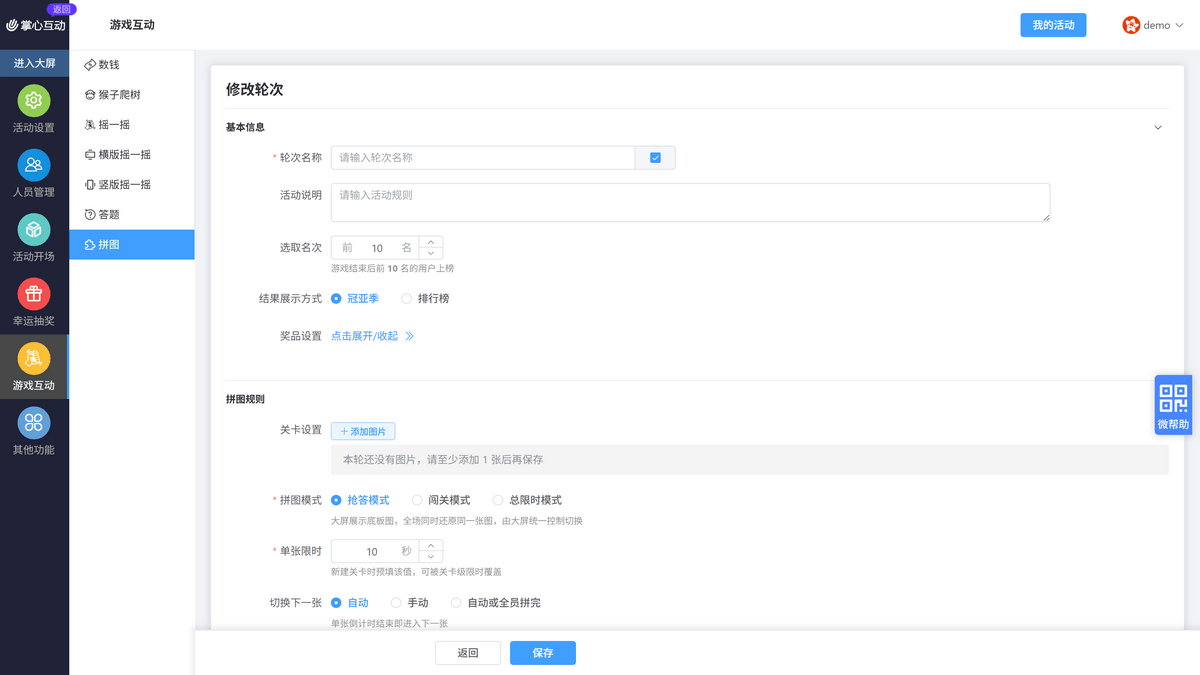Viewport: 1200px width, 675px height.
Task: Open 游戏互动 sidebar icon
Action: [x=34, y=358]
